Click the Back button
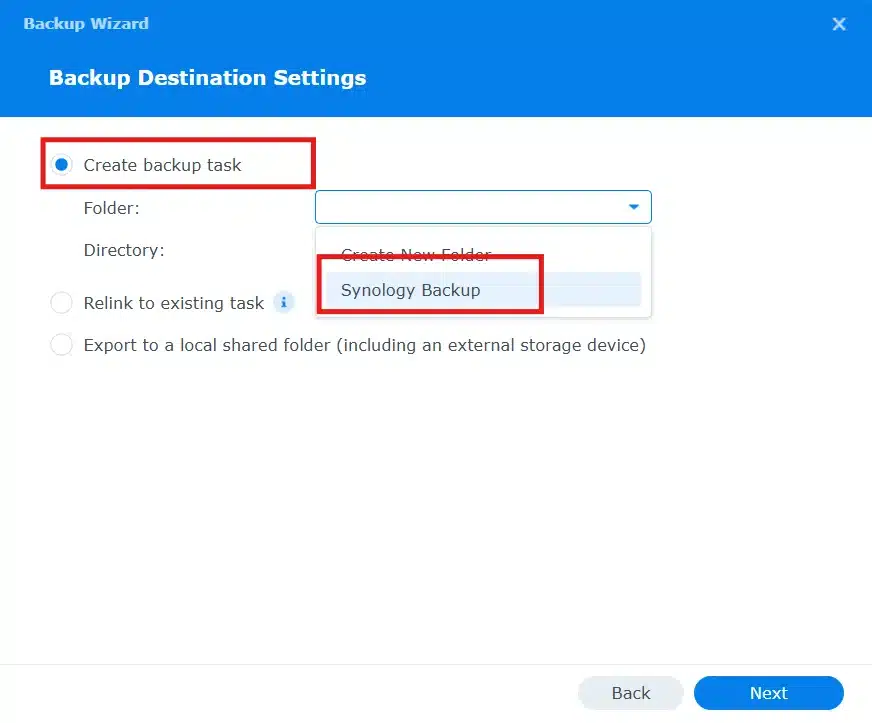 (x=630, y=692)
